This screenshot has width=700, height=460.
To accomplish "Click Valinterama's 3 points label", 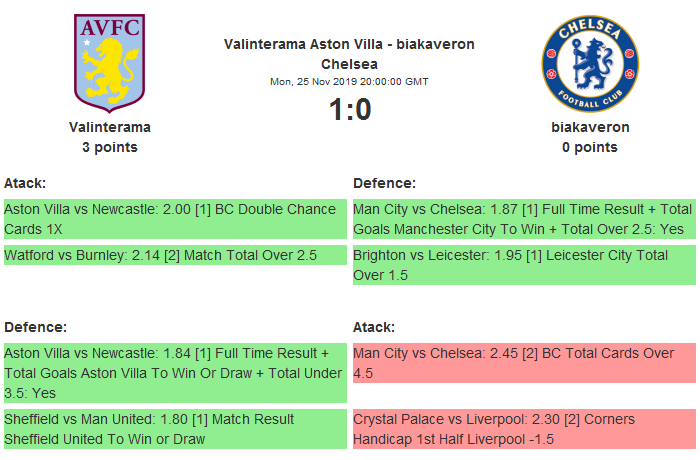I will tap(110, 147).
